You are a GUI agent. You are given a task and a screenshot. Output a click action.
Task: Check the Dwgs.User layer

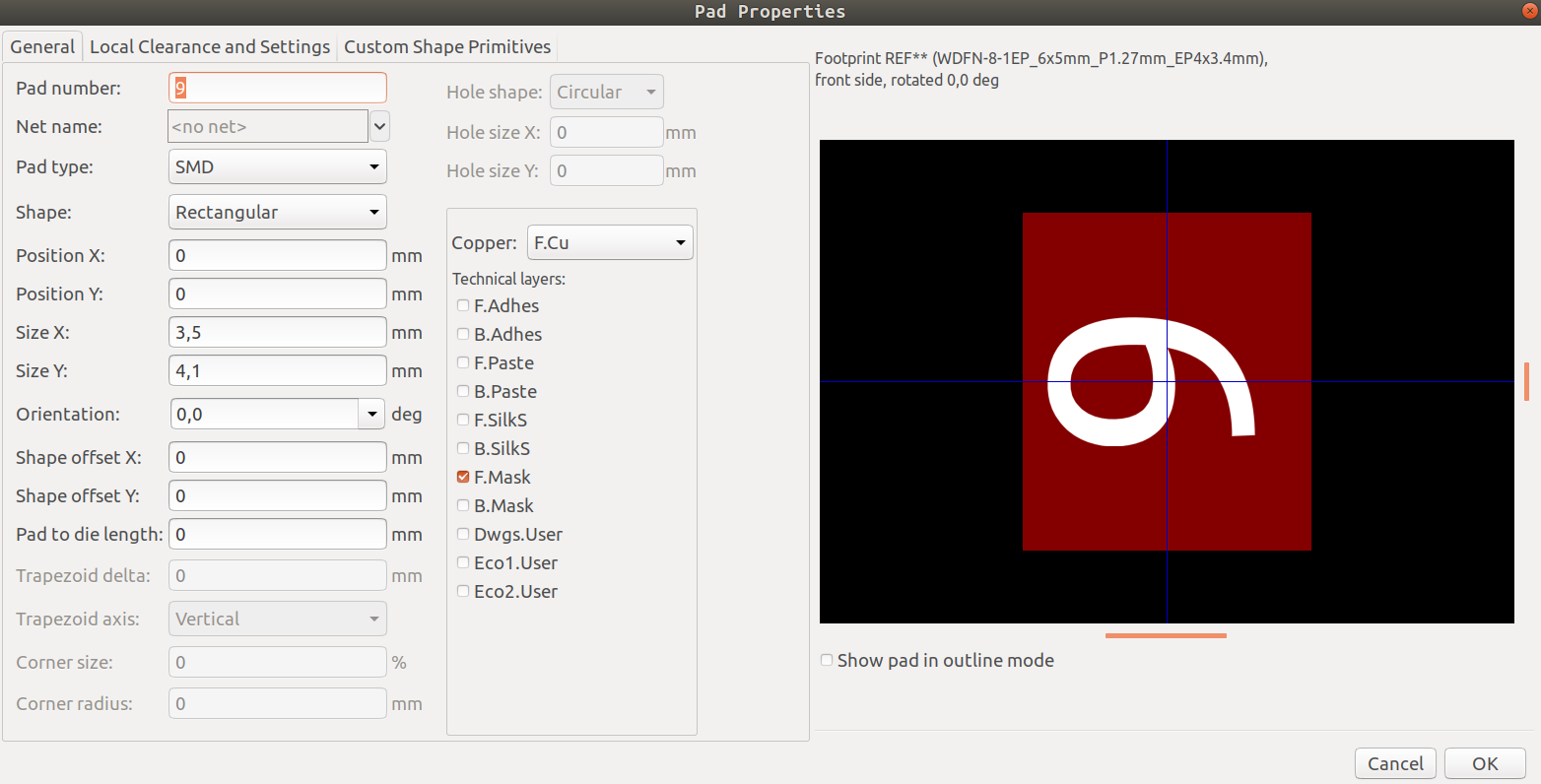point(463,534)
